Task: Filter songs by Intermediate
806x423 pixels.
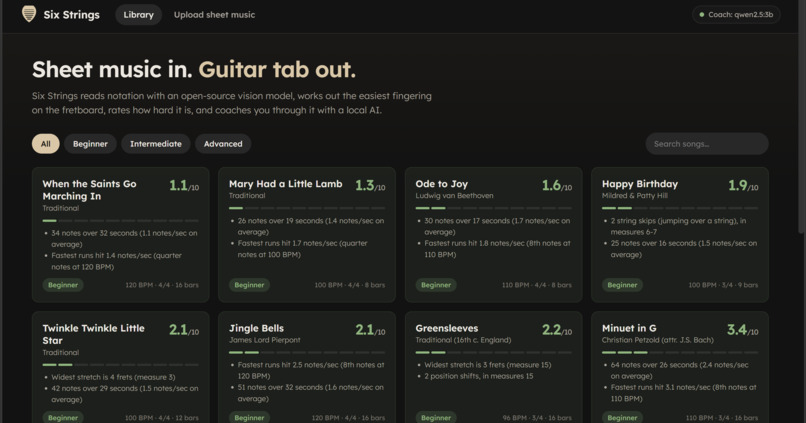Action: (156, 144)
